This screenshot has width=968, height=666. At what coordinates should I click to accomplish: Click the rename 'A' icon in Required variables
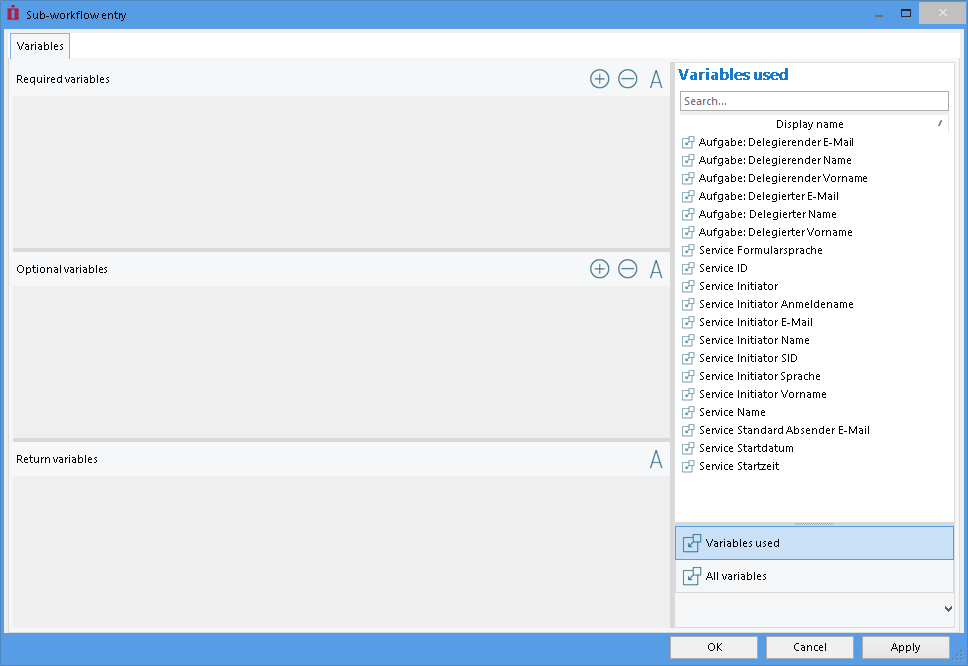coord(656,79)
